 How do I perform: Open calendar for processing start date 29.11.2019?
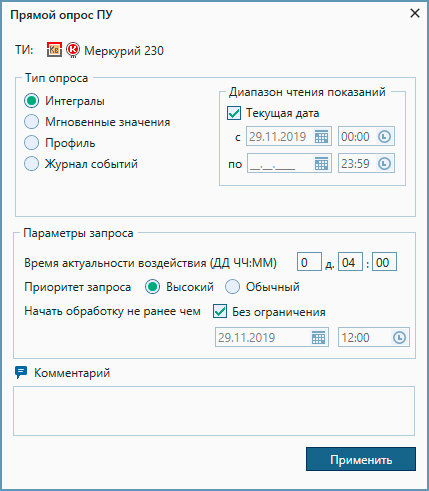(x=318, y=338)
